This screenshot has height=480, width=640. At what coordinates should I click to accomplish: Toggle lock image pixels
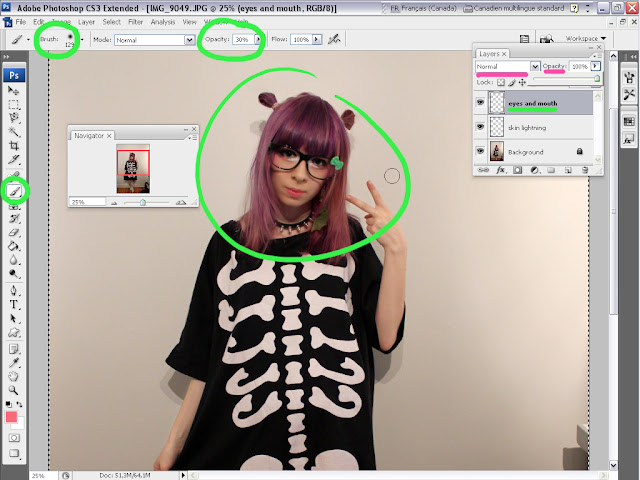[511, 82]
